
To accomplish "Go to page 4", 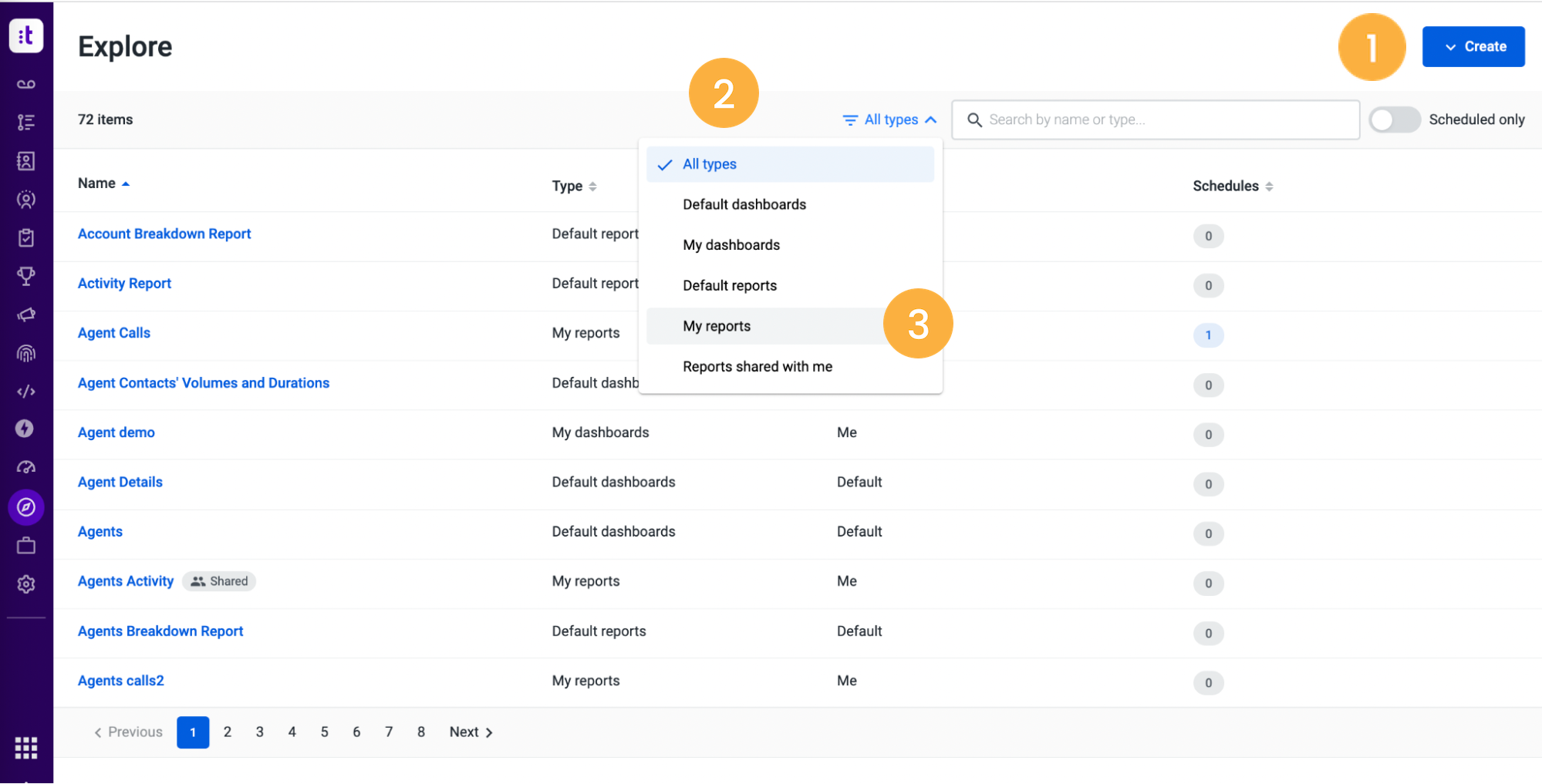I will click(292, 732).
